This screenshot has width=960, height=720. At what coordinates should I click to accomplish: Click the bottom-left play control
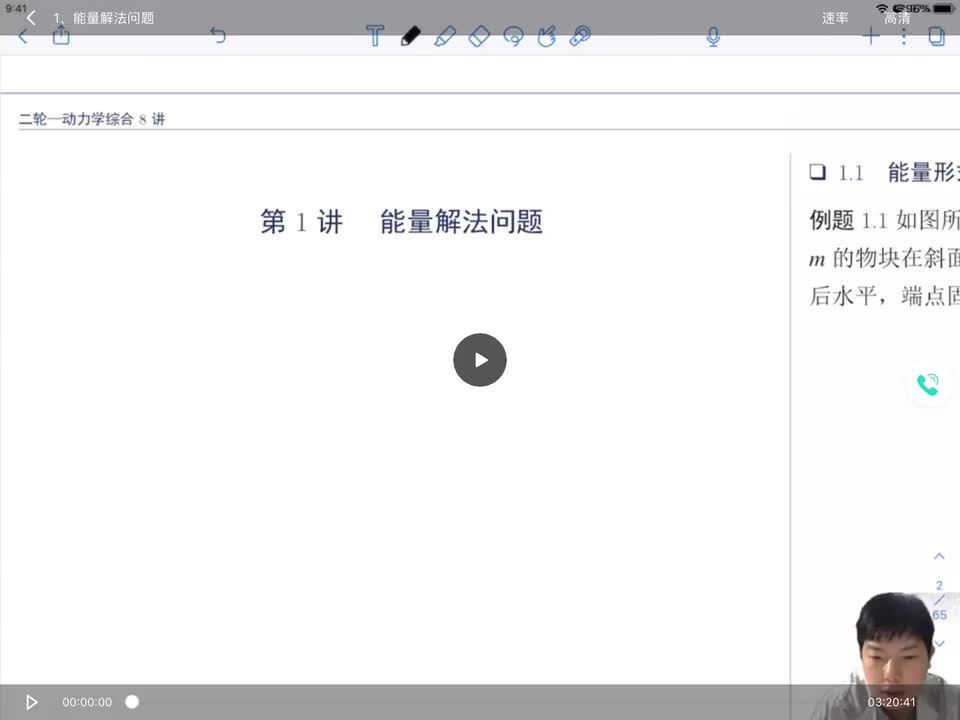point(31,702)
